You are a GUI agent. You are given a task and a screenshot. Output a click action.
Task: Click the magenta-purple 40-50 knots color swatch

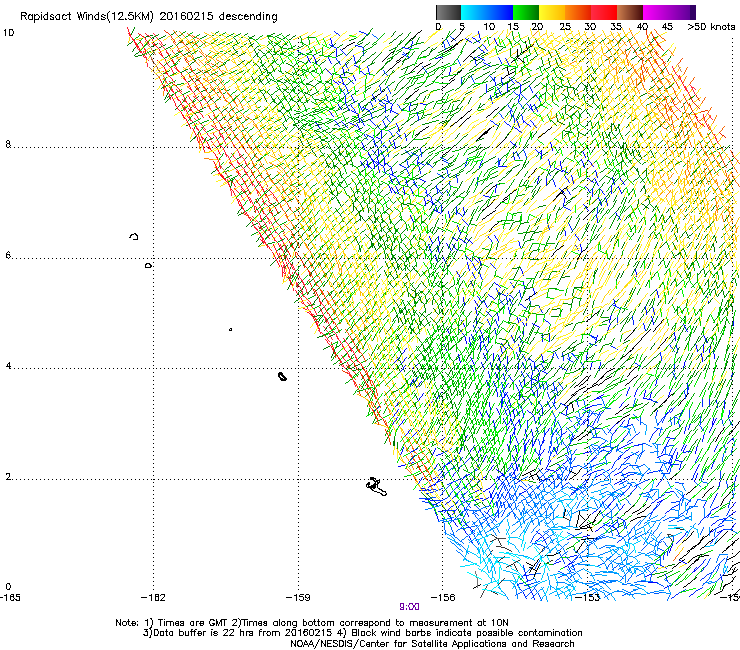coord(669,12)
